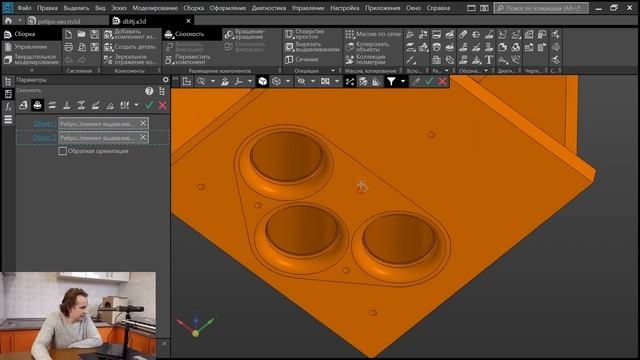Pick the Perpendicular mate icon
640x360 pixels.
pos(67,105)
